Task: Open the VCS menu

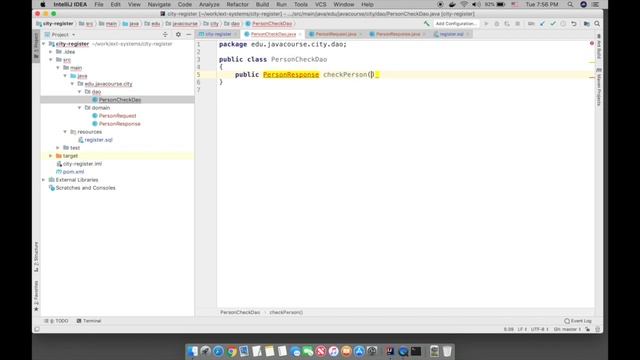Action: point(320,4)
